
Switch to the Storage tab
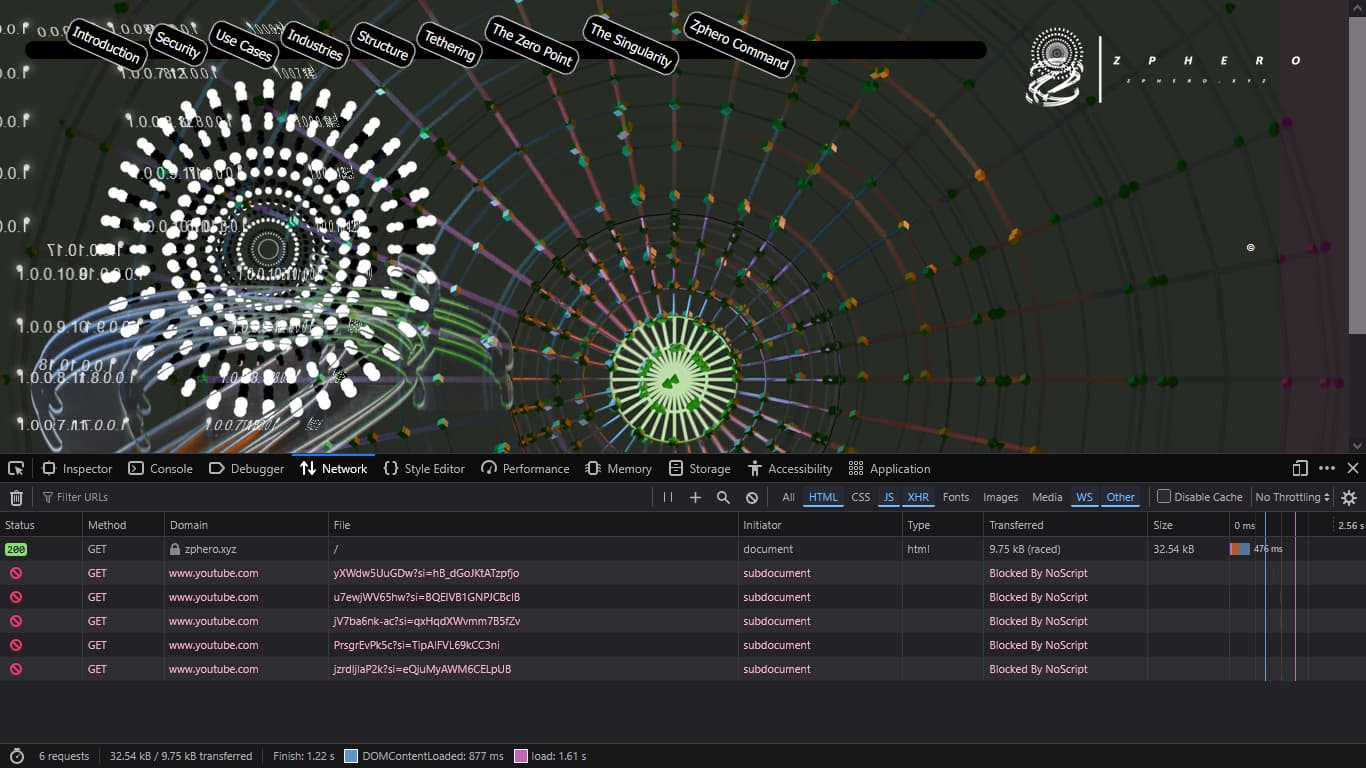click(x=699, y=468)
